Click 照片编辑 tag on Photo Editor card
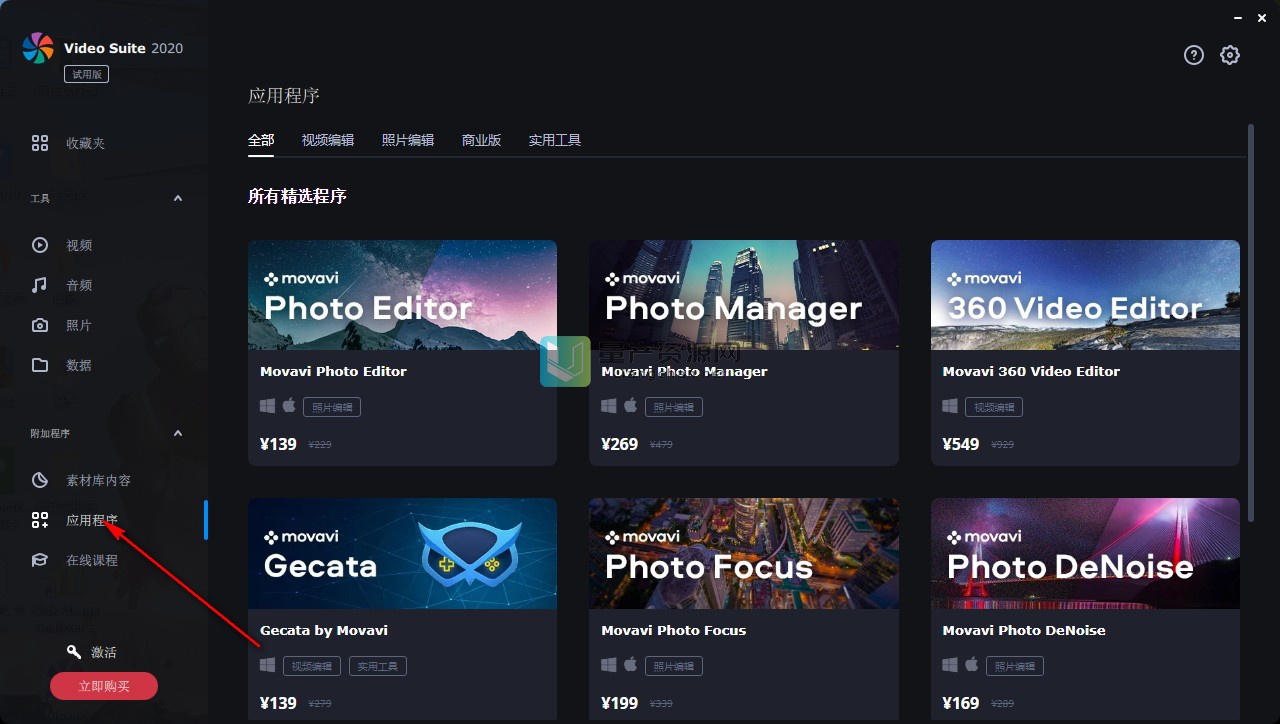 332,407
